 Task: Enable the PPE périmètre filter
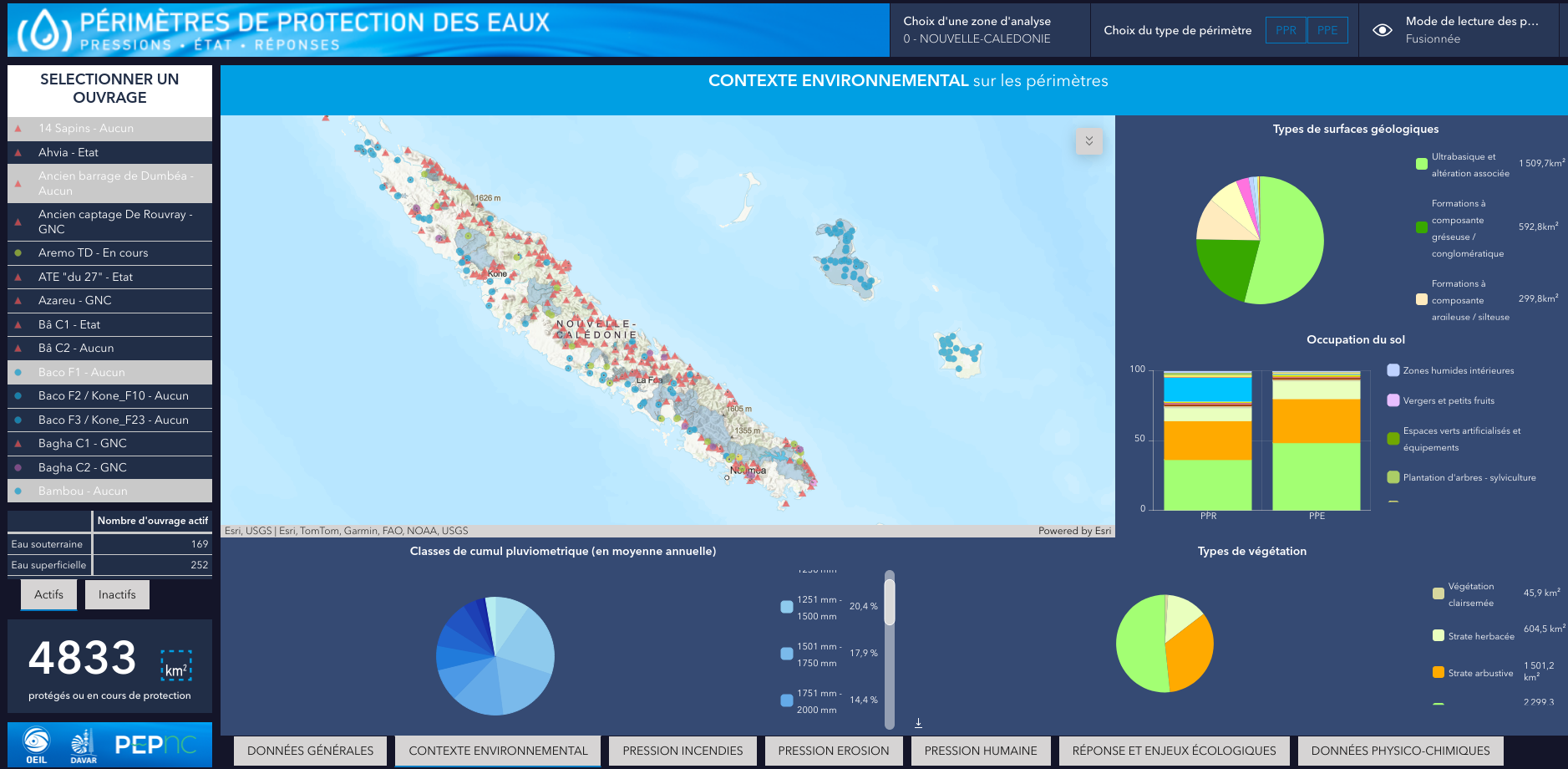click(x=1327, y=29)
